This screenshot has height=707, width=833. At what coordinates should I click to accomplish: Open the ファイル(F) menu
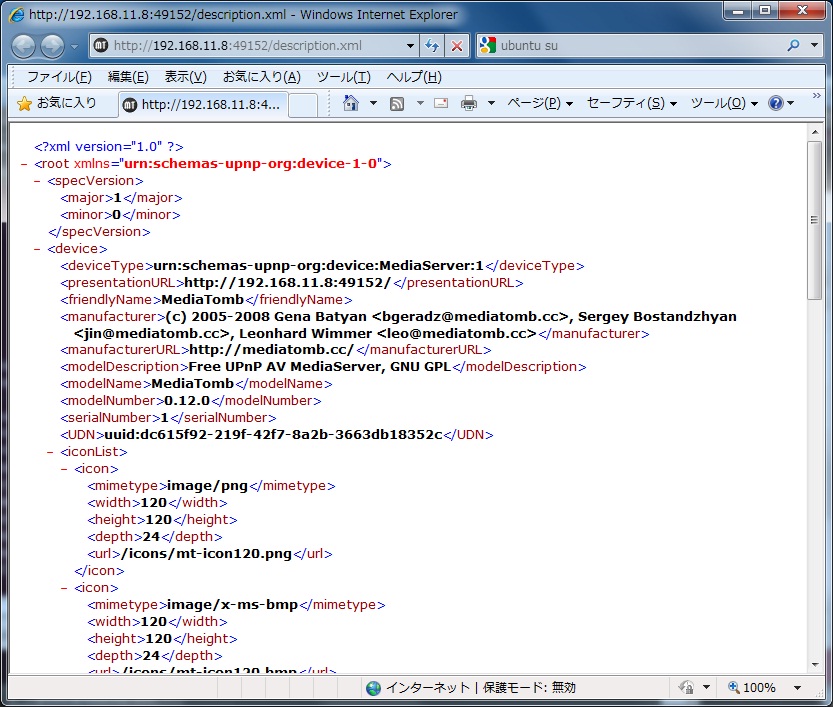click(x=59, y=77)
